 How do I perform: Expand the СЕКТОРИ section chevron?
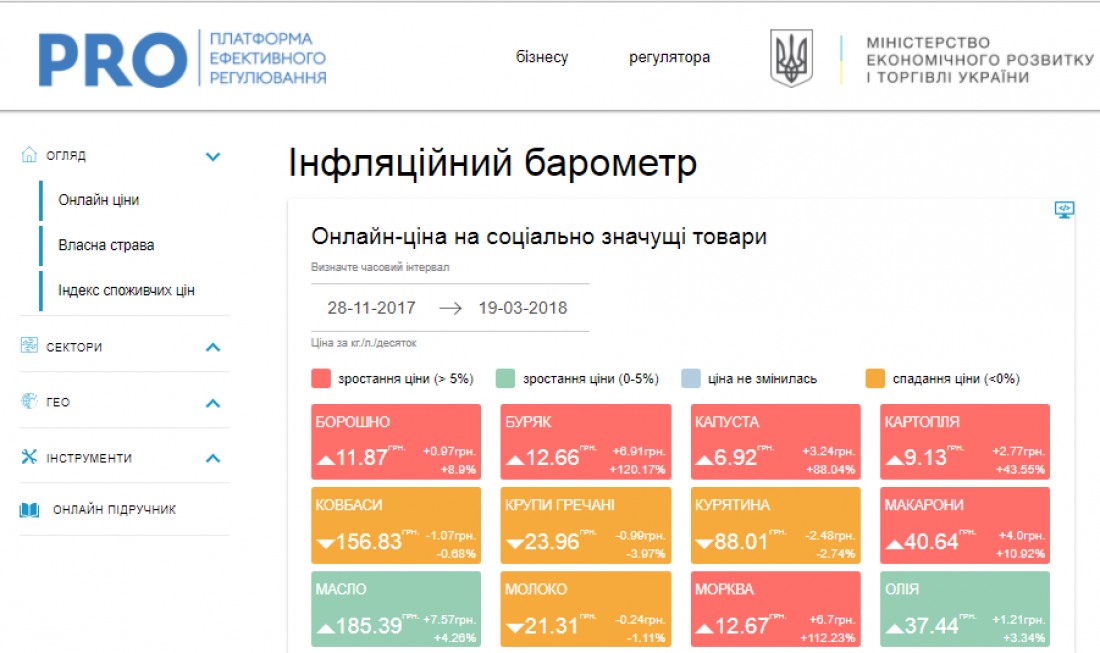pos(212,347)
